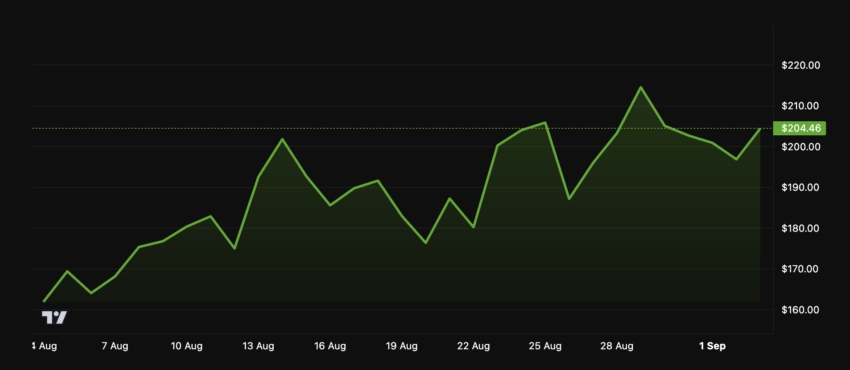Select the 10 Aug date marker
This screenshot has width=850, height=370.
point(186,346)
